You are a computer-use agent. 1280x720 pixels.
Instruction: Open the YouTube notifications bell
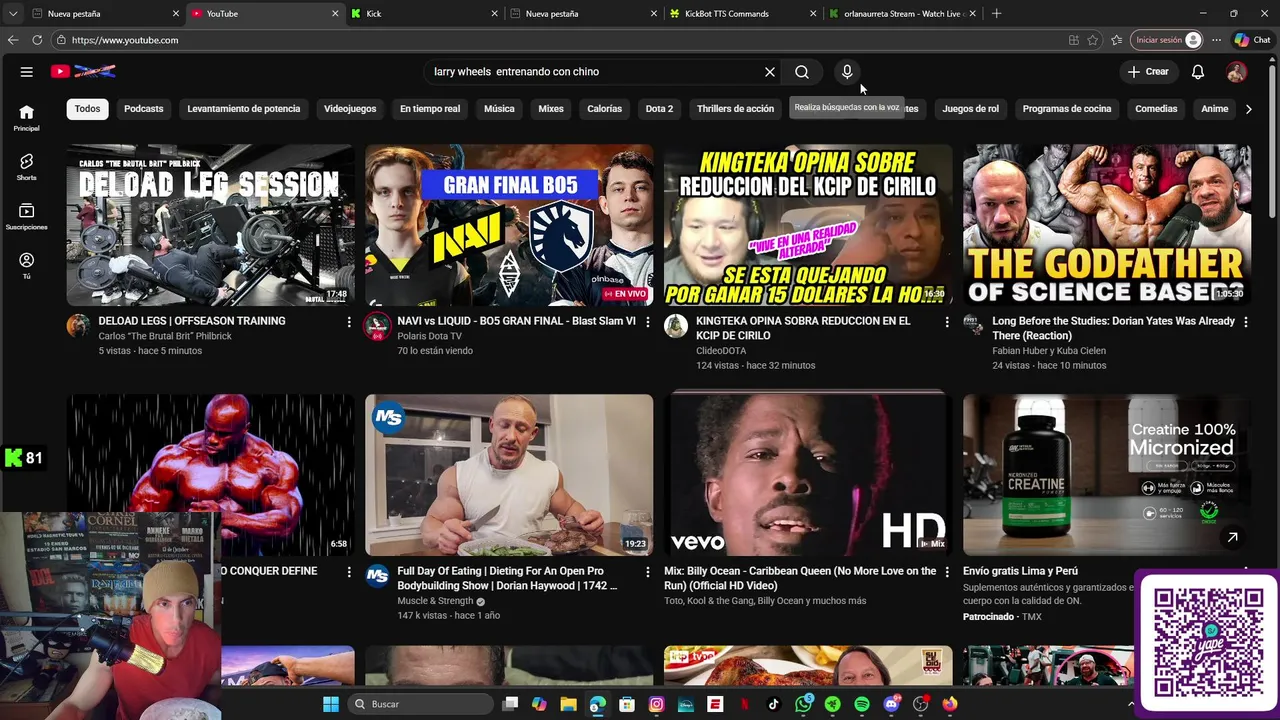(1198, 72)
